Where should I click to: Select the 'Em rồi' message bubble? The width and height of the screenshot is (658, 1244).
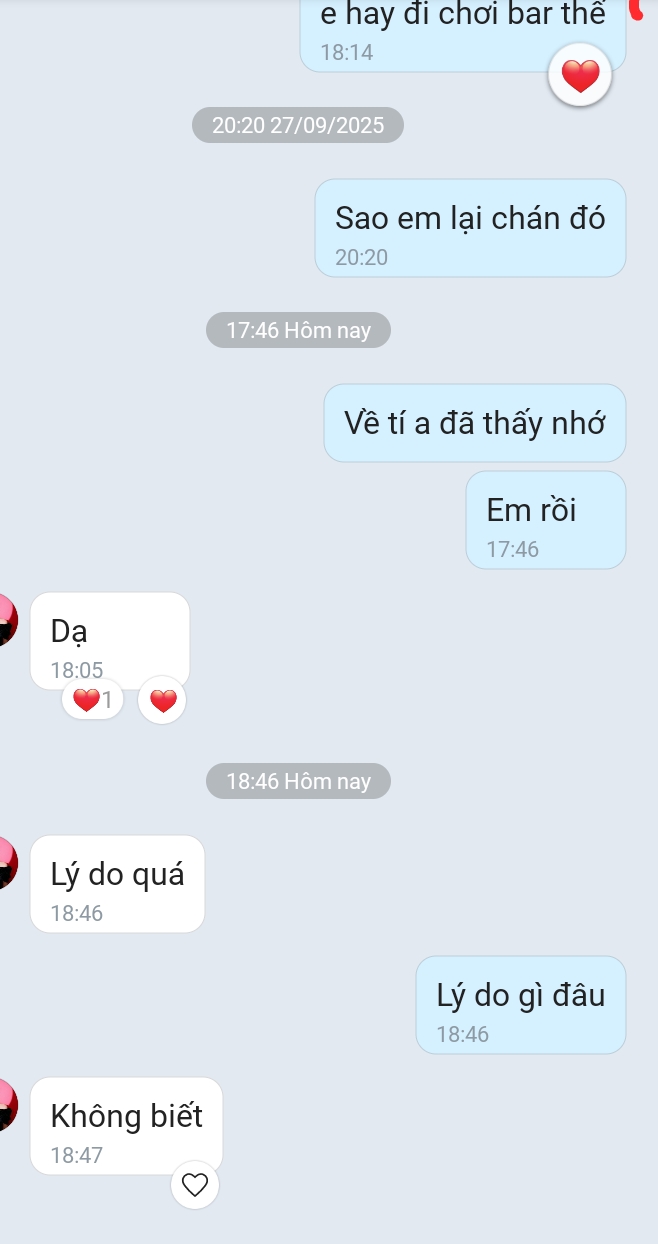click(546, 520)
